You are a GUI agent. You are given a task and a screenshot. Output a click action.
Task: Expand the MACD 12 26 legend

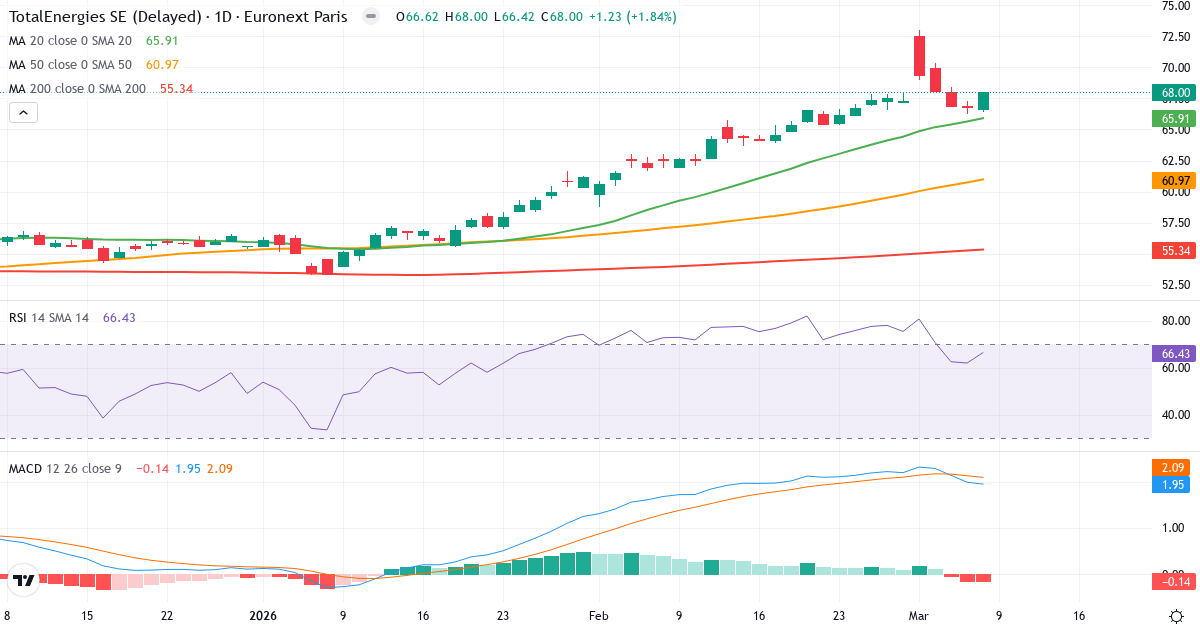coord(65,469)
